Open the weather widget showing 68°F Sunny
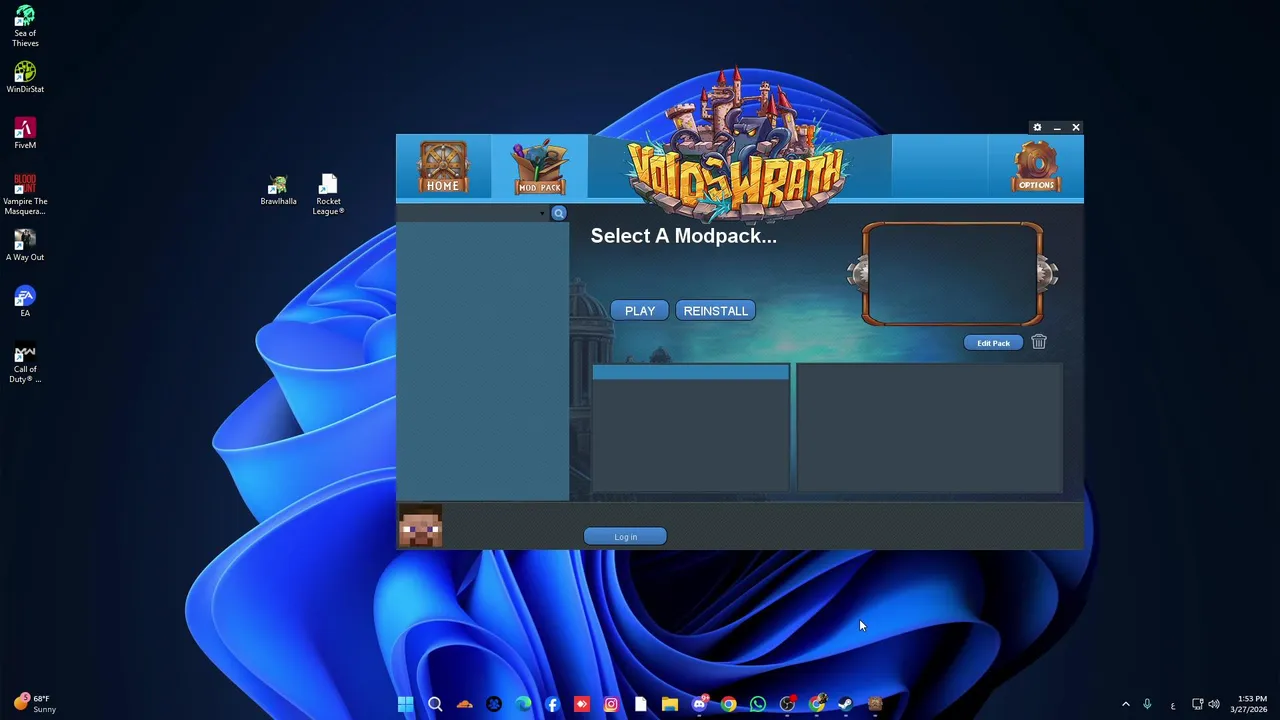 point(33,704)
